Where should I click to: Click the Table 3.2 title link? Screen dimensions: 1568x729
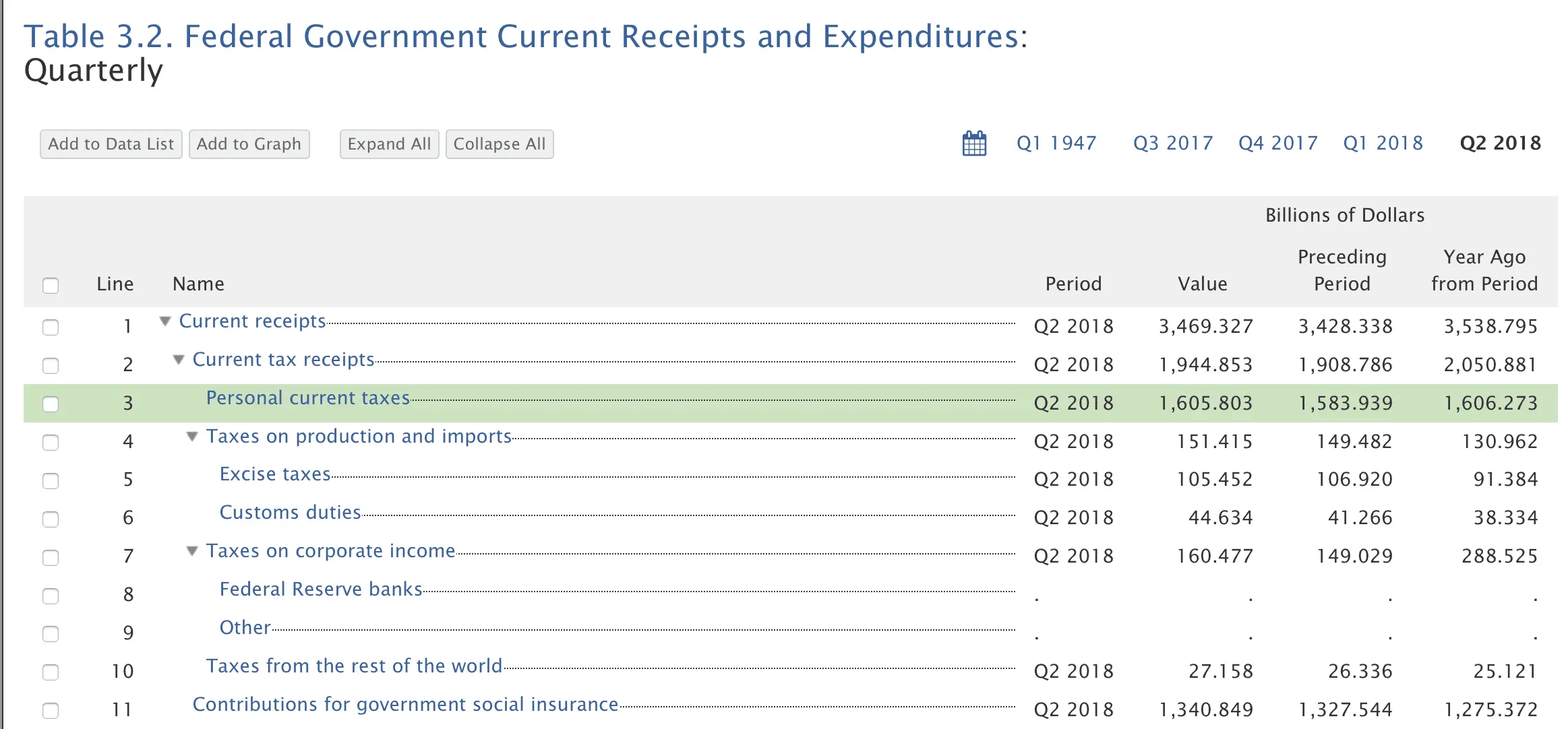[x=526, y=36]
